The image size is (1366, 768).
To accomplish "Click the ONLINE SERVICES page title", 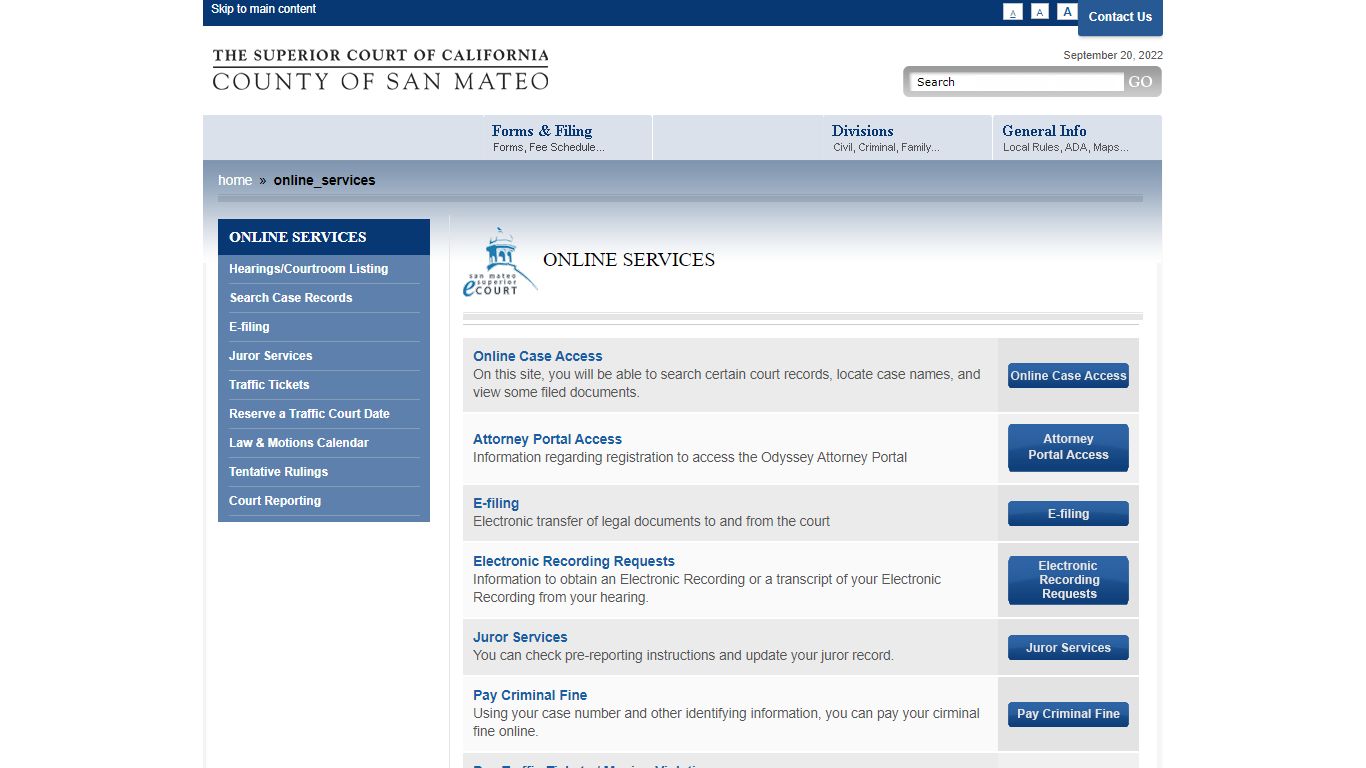I will pyautogui.click(x=629, y=260).
